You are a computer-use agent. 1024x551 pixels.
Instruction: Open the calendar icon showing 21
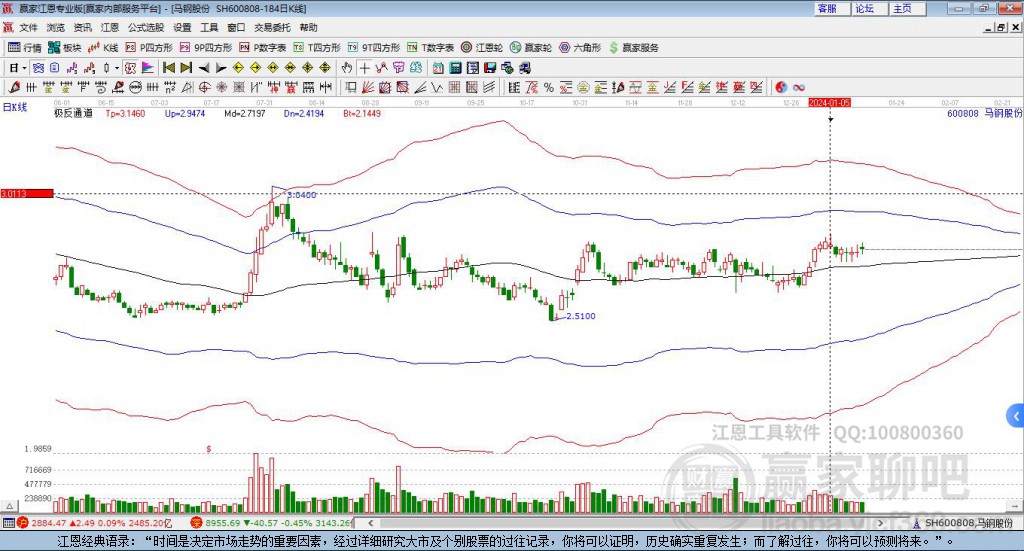pos(438,68)
